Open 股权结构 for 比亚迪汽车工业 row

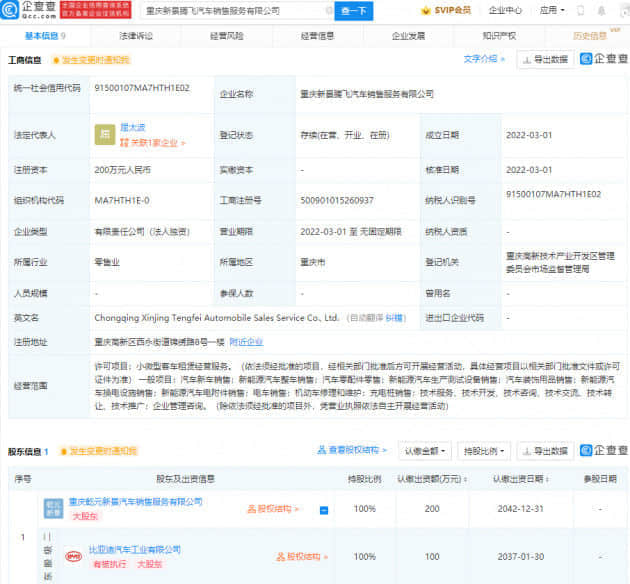click(x=302, y=557)
